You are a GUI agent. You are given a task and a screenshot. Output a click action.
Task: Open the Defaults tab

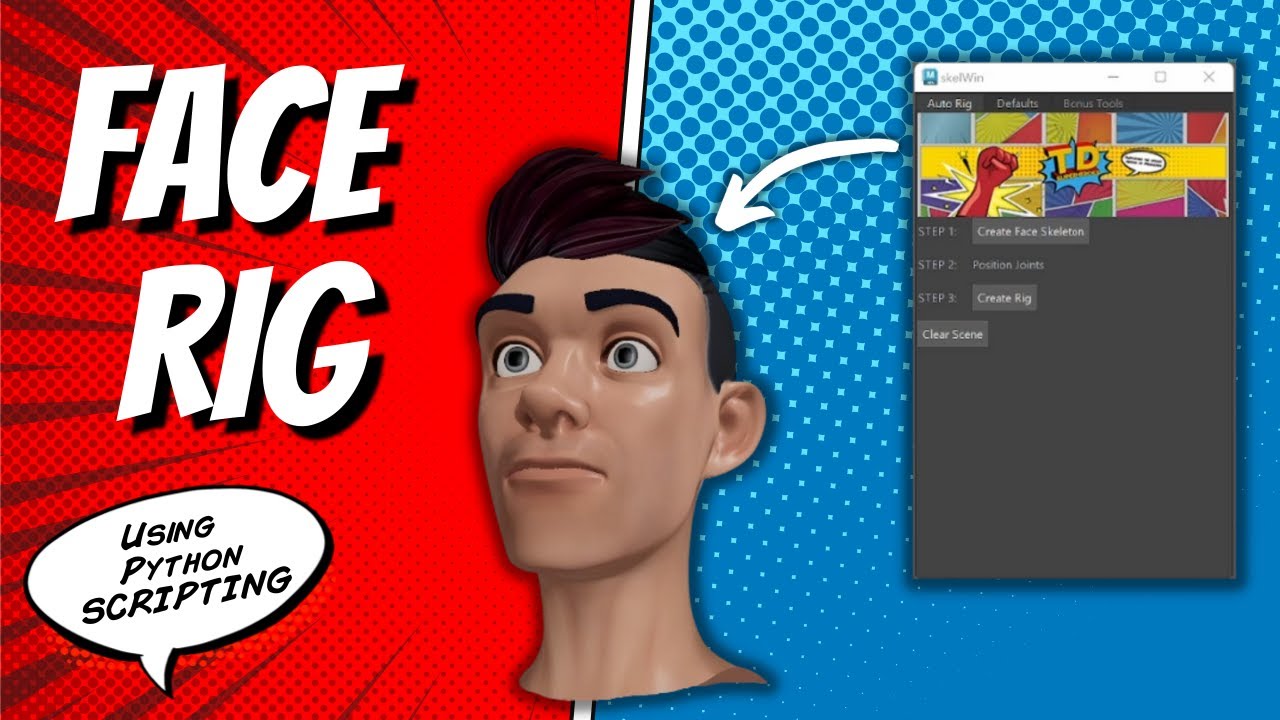pyautogui.click(x=1017, y=103)
